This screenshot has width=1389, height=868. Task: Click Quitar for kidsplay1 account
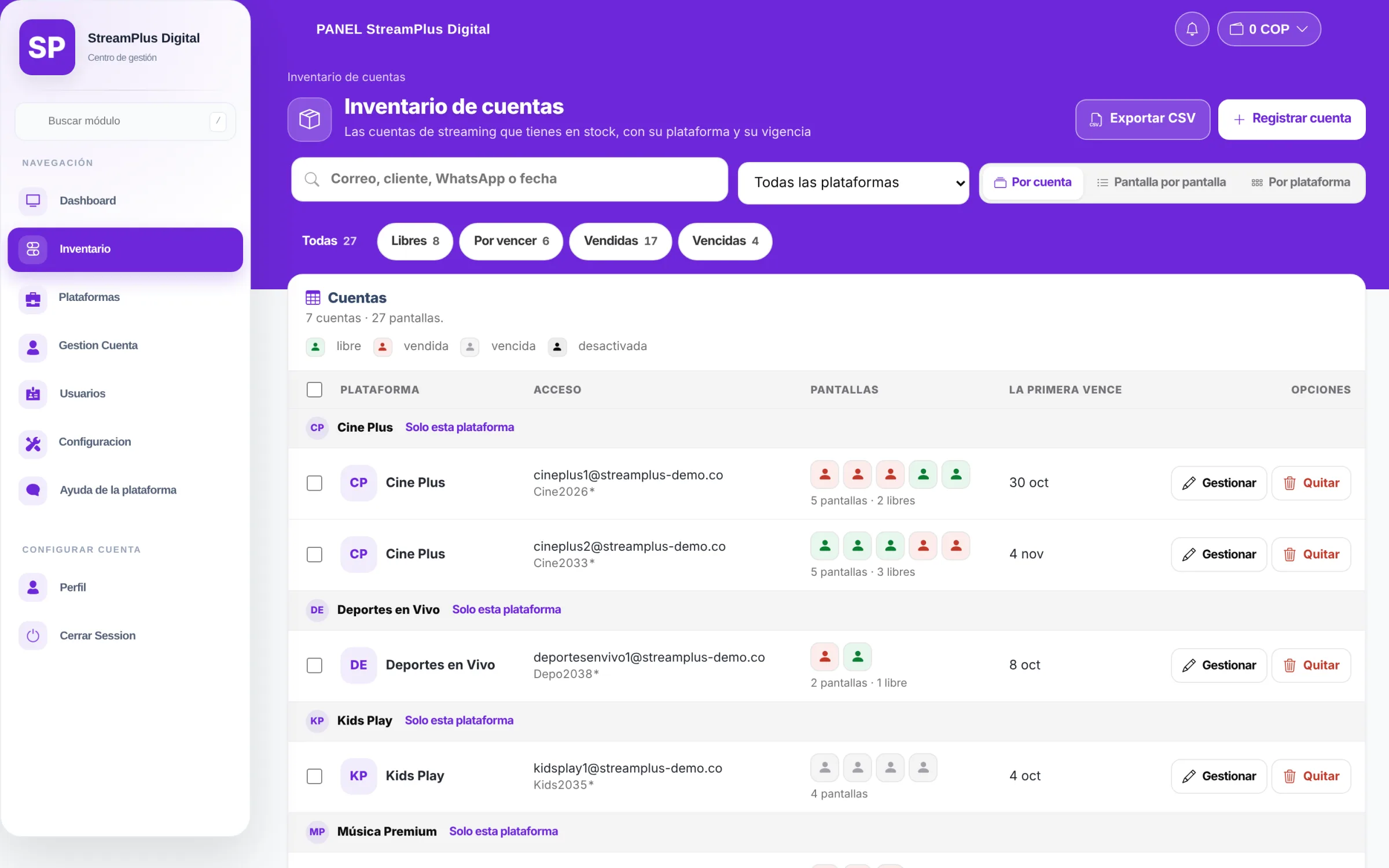[1311, 777]
